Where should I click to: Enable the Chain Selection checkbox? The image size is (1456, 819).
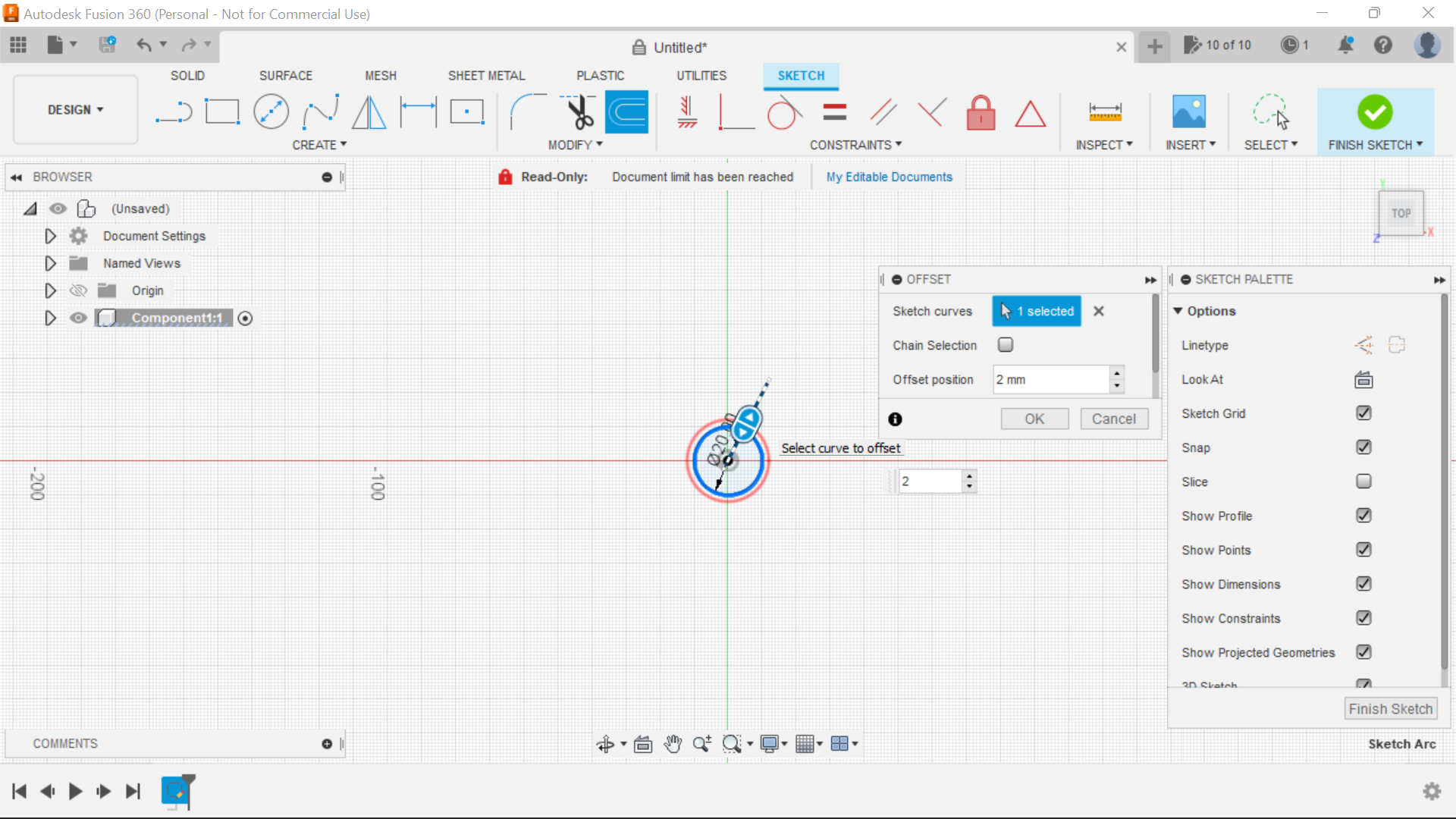1006,345
